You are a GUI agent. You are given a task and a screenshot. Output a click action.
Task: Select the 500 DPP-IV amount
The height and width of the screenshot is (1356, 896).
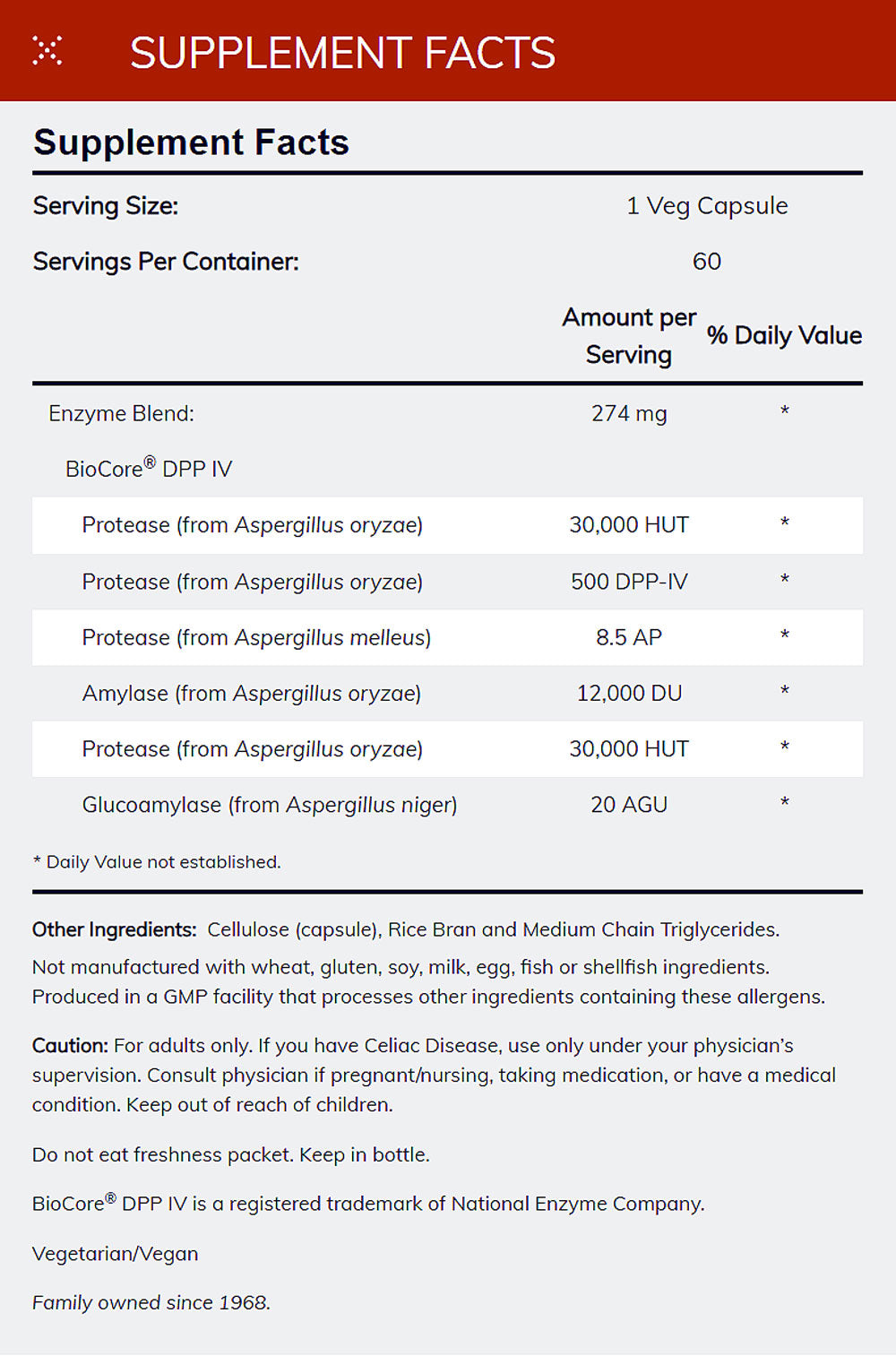pos(629,582)
